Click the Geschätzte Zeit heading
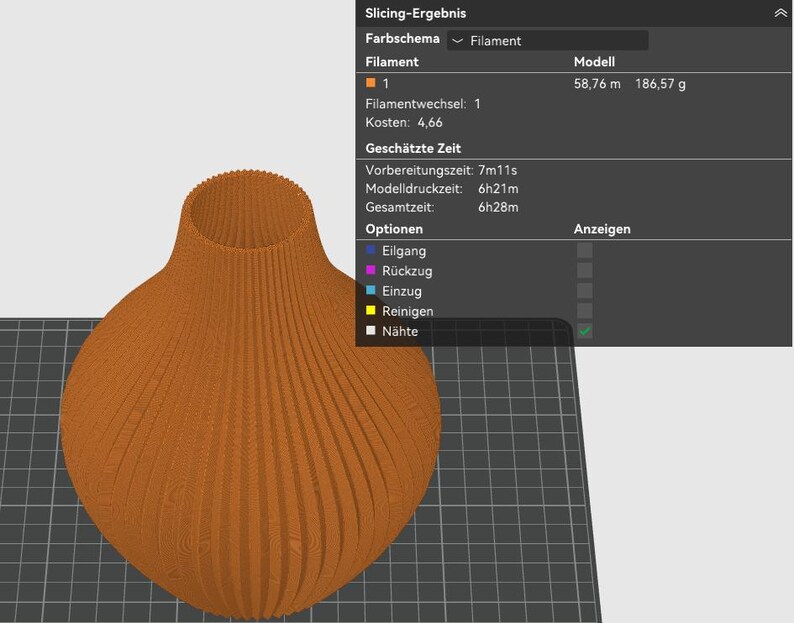Image resolution: width=794 pixels, height=623 pixels. (413, 148)
